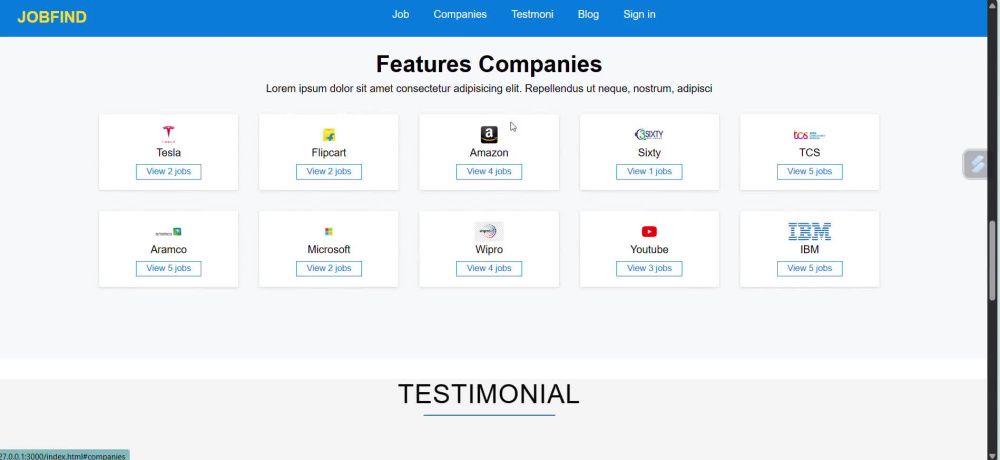The height and width of the screenshot is (460, 1000).
Task: Go to the Job nav item
Action: click(401, 14)
